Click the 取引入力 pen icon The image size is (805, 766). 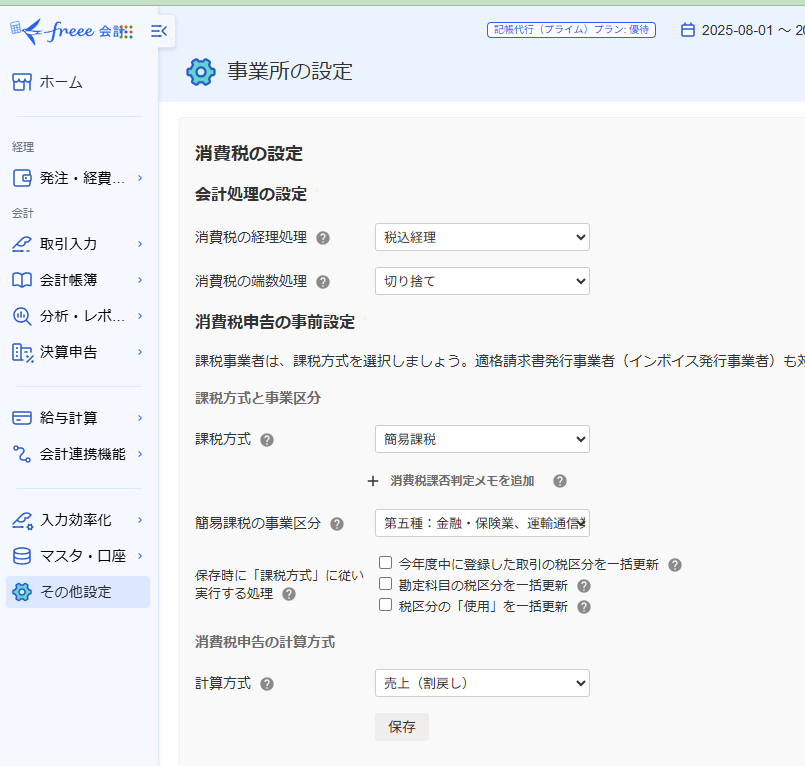pos(22,244)
